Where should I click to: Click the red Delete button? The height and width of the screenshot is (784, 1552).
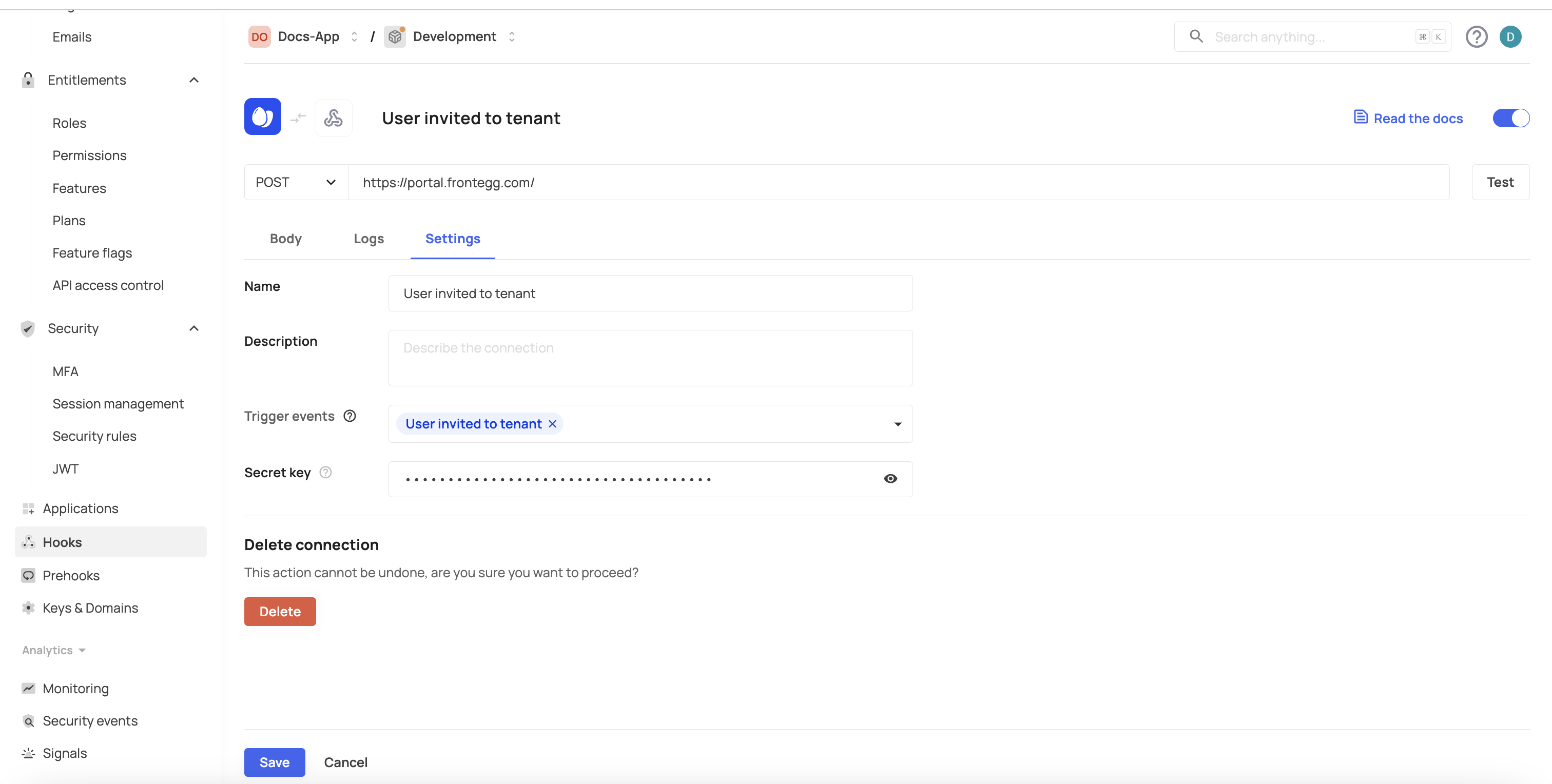tap(280, 611)
